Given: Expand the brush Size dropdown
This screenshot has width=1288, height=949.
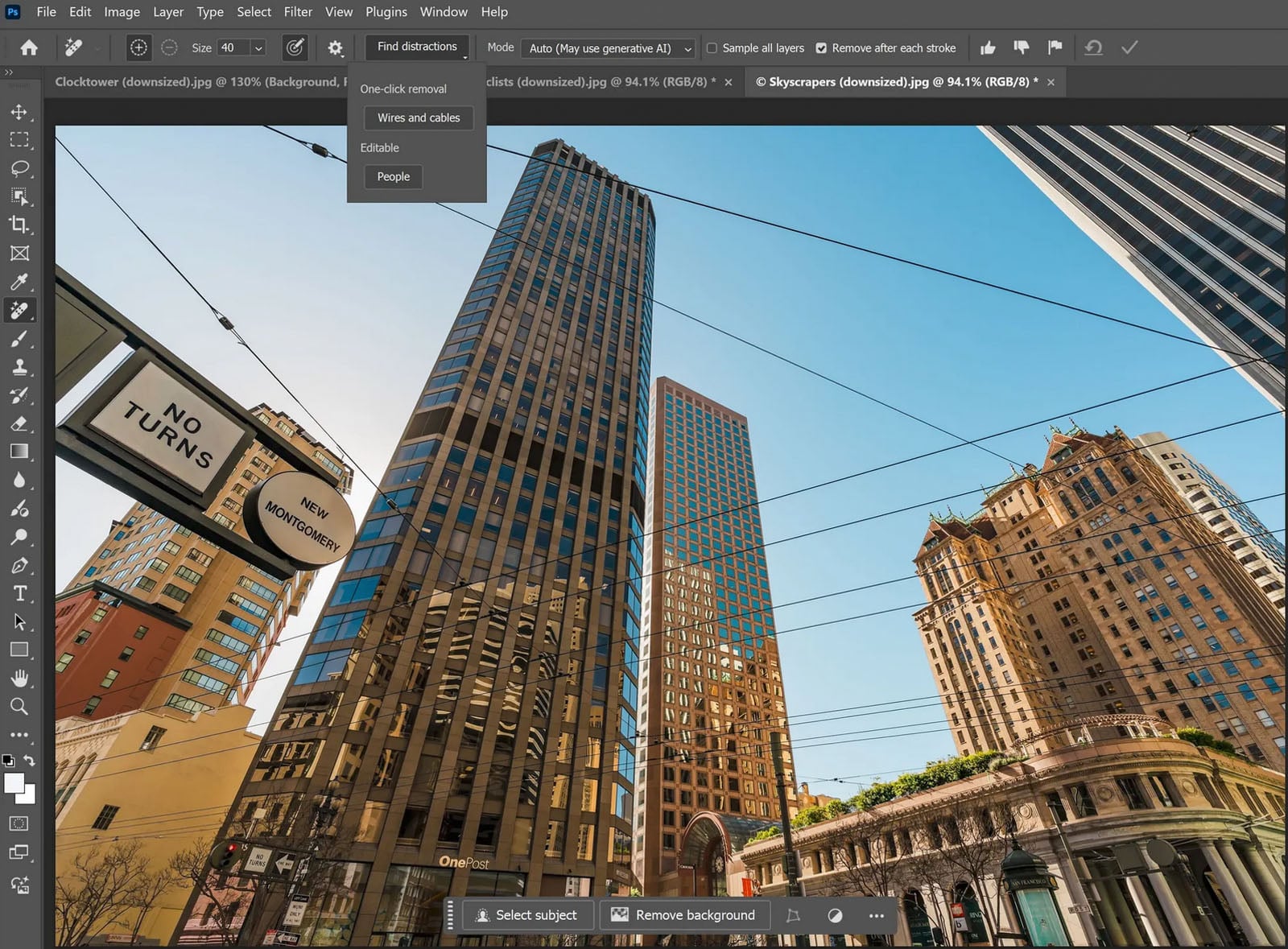Looking at the screenshot, I should tap(258, 48).
